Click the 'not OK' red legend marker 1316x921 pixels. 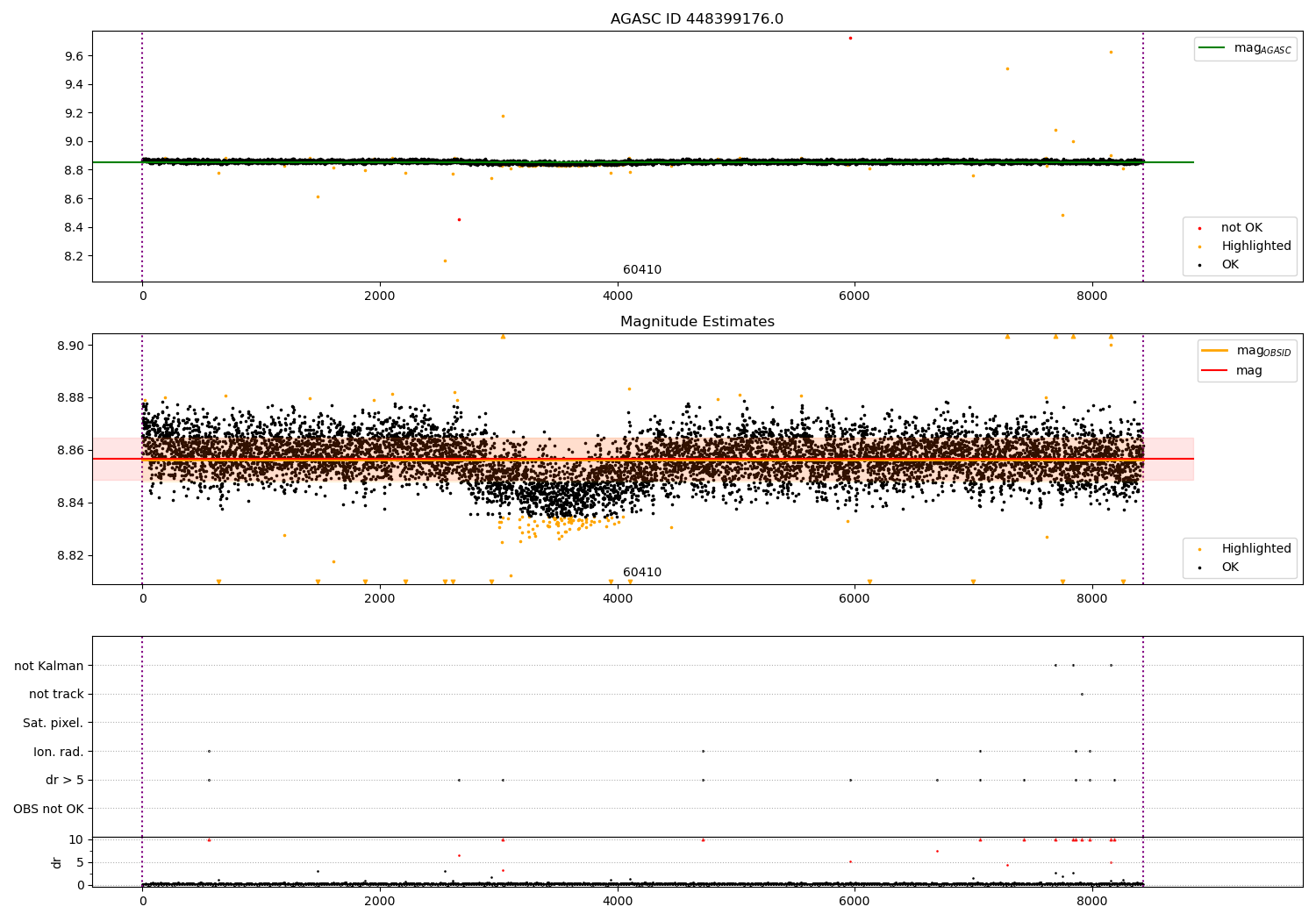pyautogui.click(x=1199, y=228)
